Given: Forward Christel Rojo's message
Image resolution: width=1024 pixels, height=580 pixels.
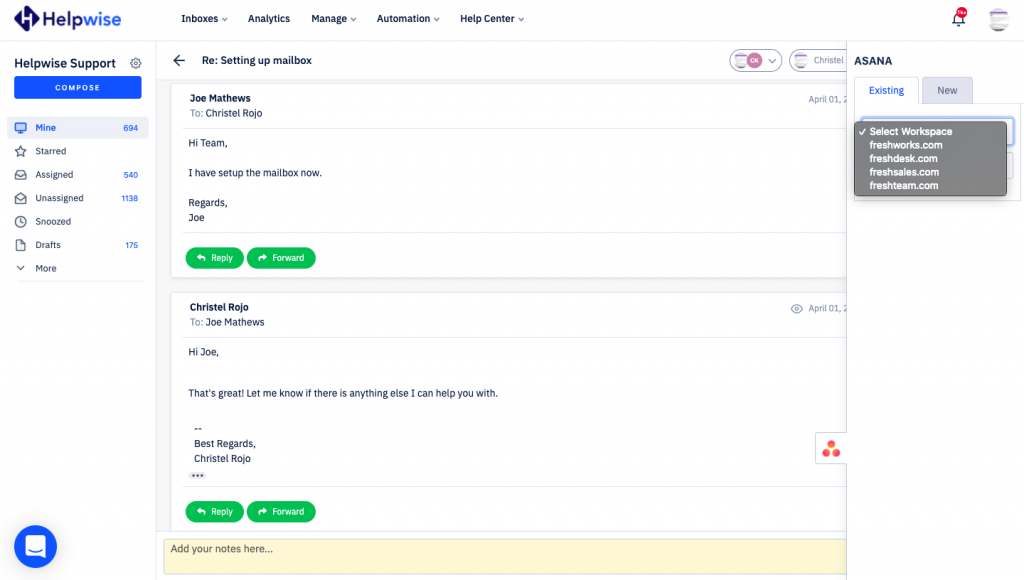Looking at the screenshot, I should [281, 511].
